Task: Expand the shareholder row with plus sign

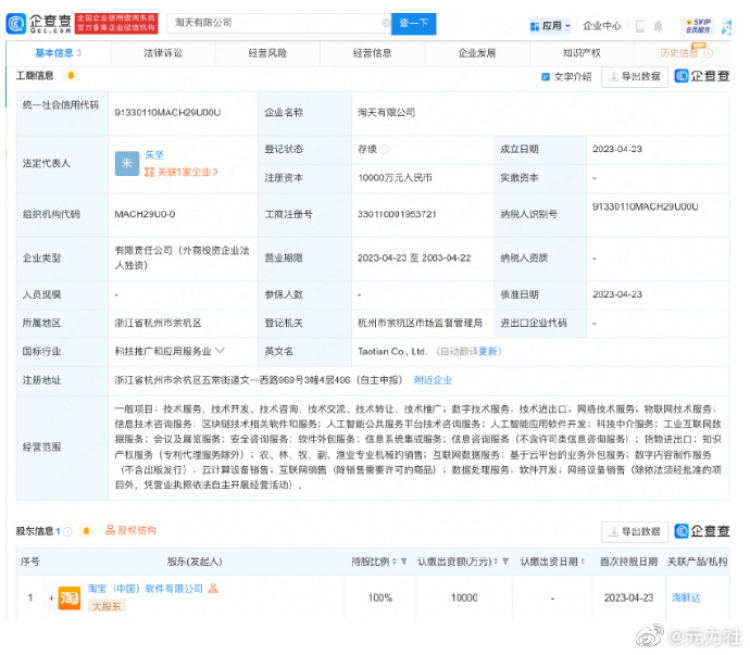Action: point(51,597)
